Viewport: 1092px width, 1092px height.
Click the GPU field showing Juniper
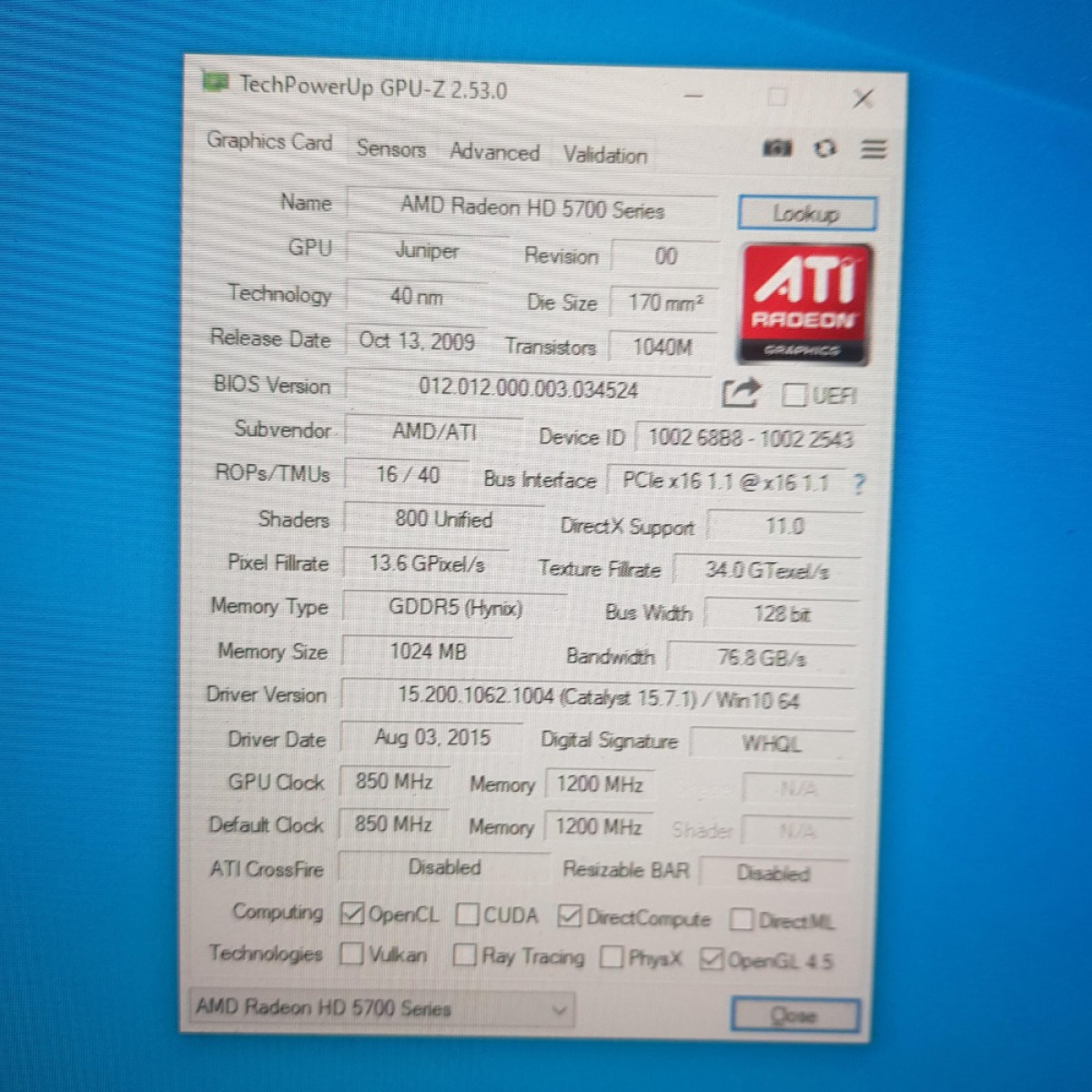coord(427,251)
